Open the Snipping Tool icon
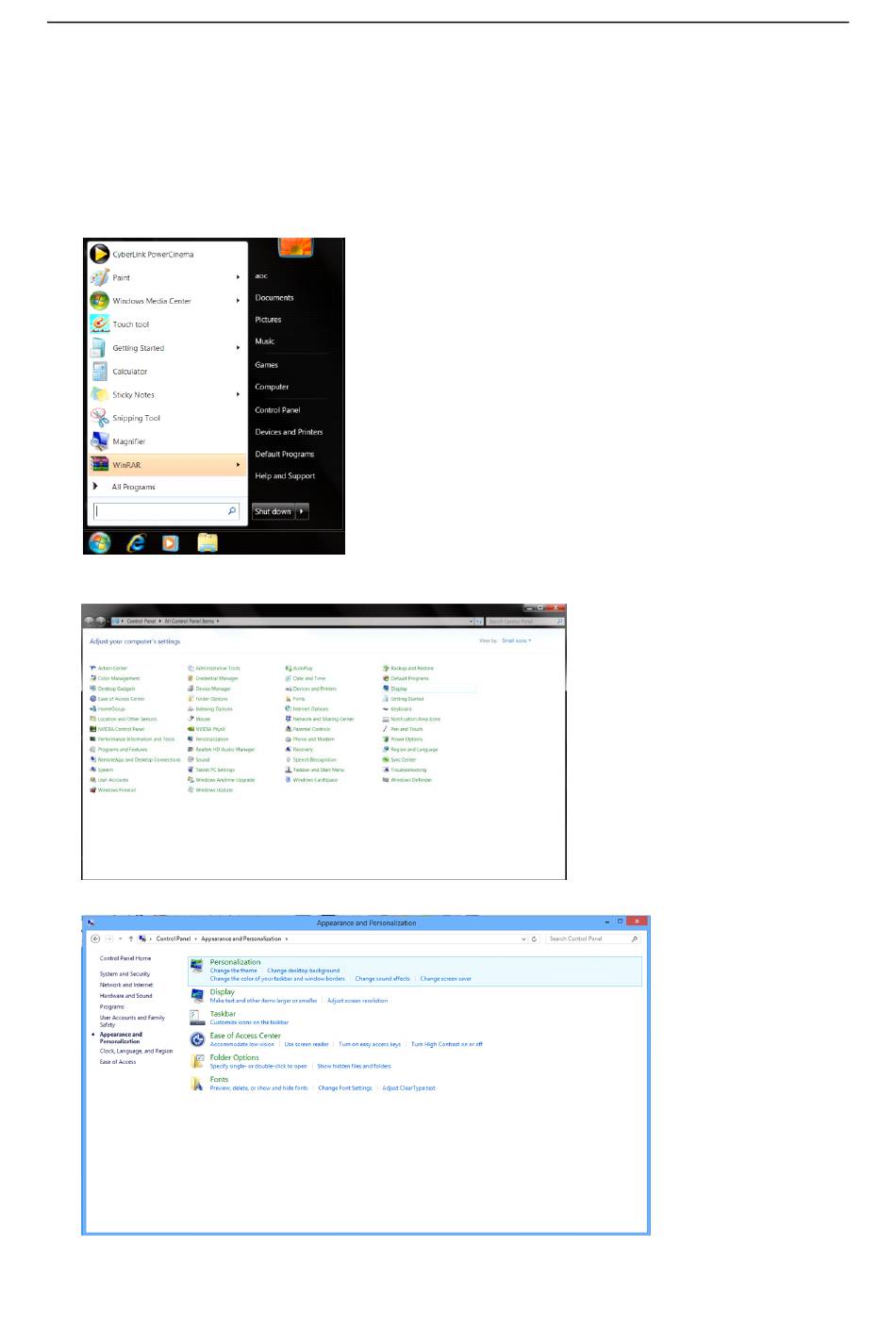The image size is (896, 1328). (100, 418)
